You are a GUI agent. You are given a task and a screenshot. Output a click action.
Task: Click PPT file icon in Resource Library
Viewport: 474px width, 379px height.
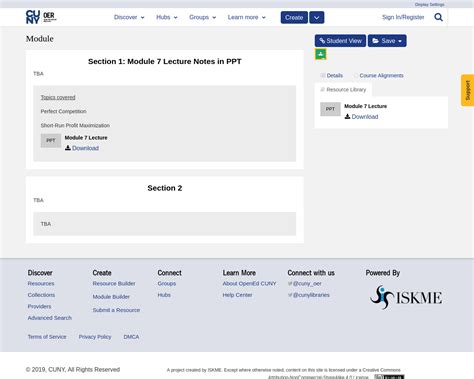330,109
